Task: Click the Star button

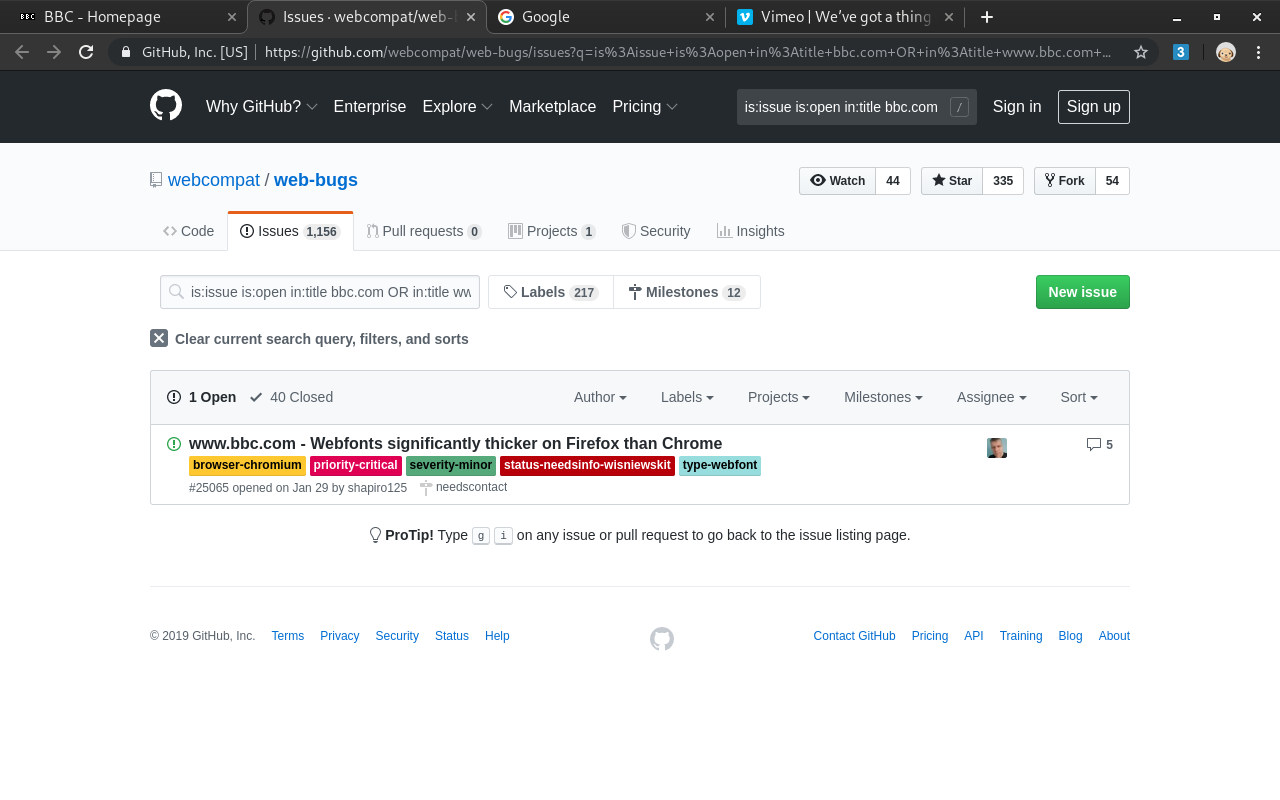Action: pos(952,181)
